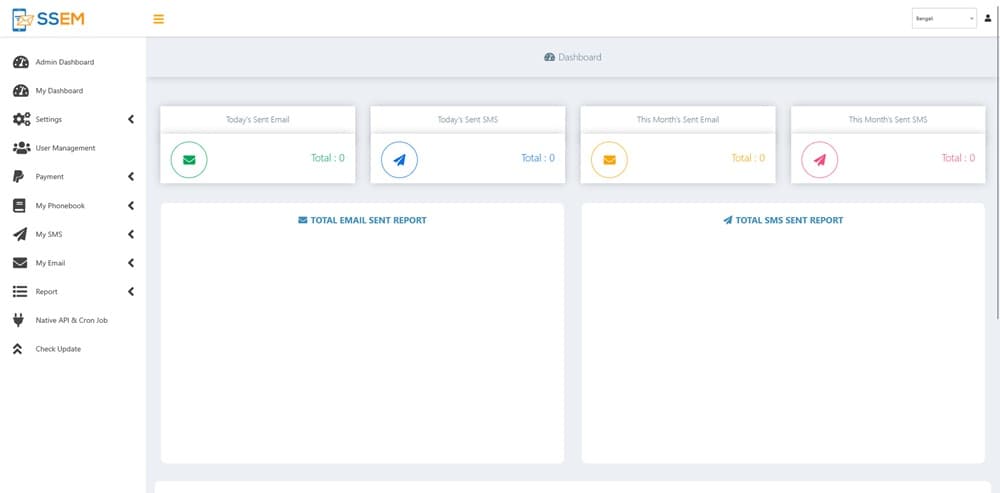The width and height of the screenshot is (1000, 493).
Task: Expand the Report menu chevron
Action: tap(131, 292)
